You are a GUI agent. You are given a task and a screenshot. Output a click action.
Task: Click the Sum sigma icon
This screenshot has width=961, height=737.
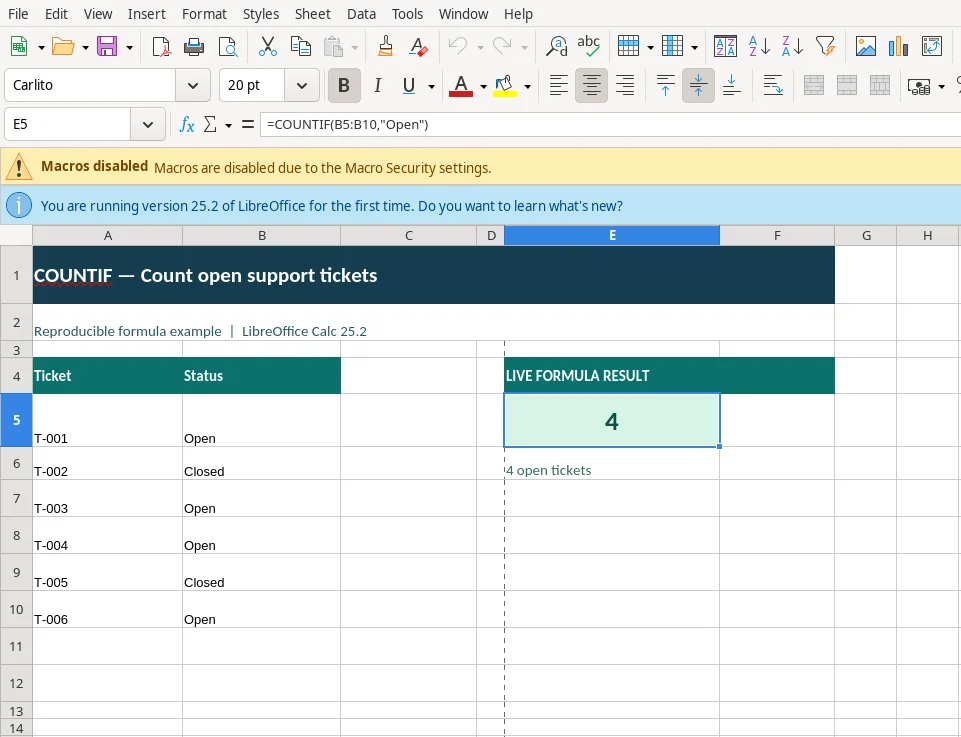(x=210, y=124)
